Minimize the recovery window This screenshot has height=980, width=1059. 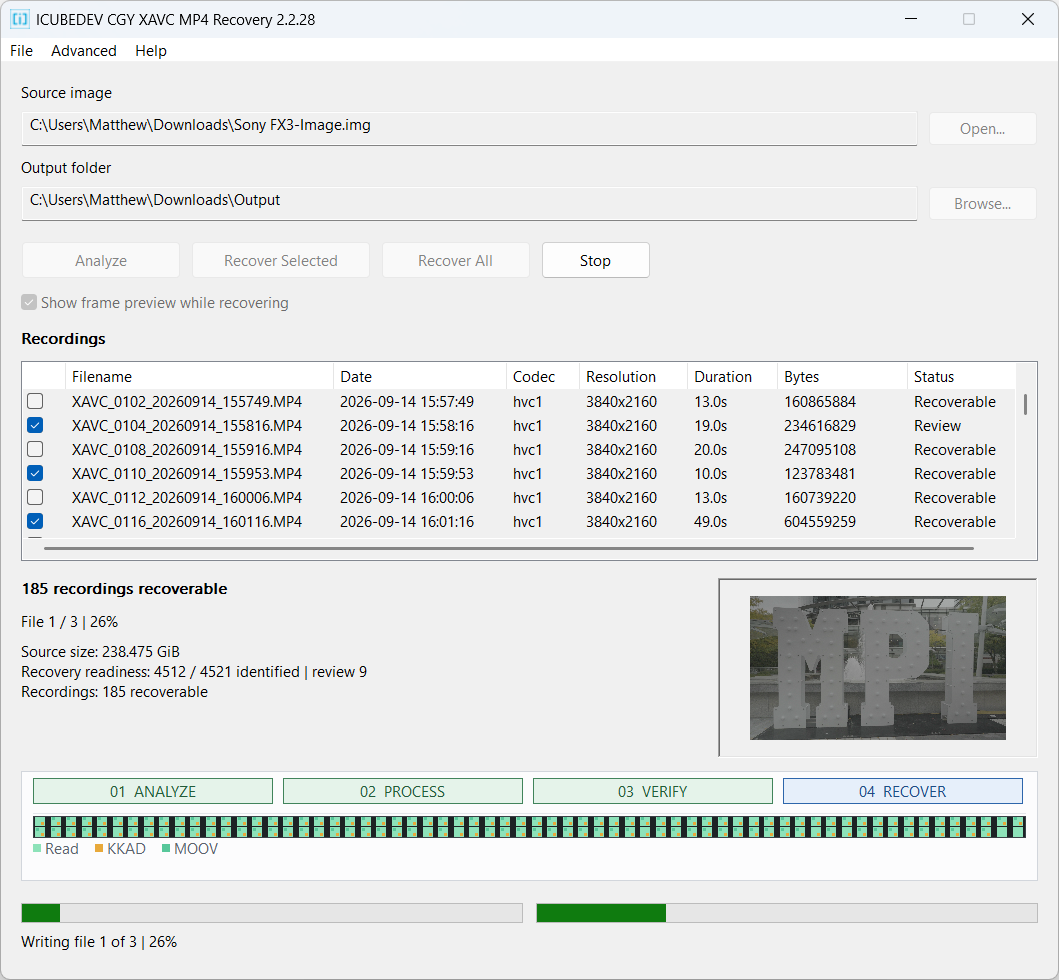910,19
